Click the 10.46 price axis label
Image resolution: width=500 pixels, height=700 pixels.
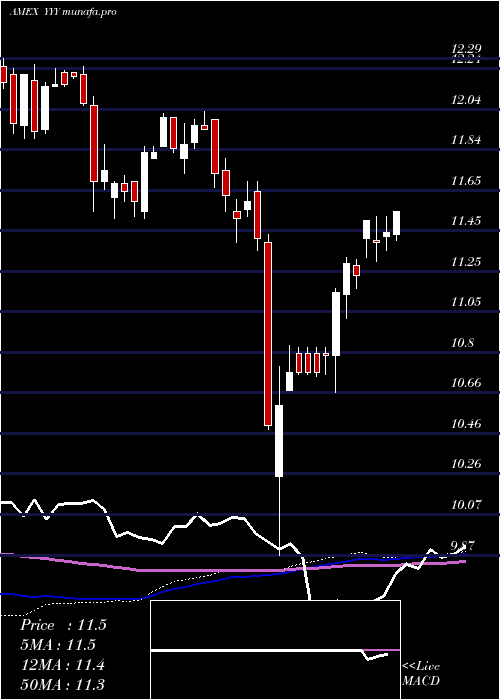pos(466,424)
